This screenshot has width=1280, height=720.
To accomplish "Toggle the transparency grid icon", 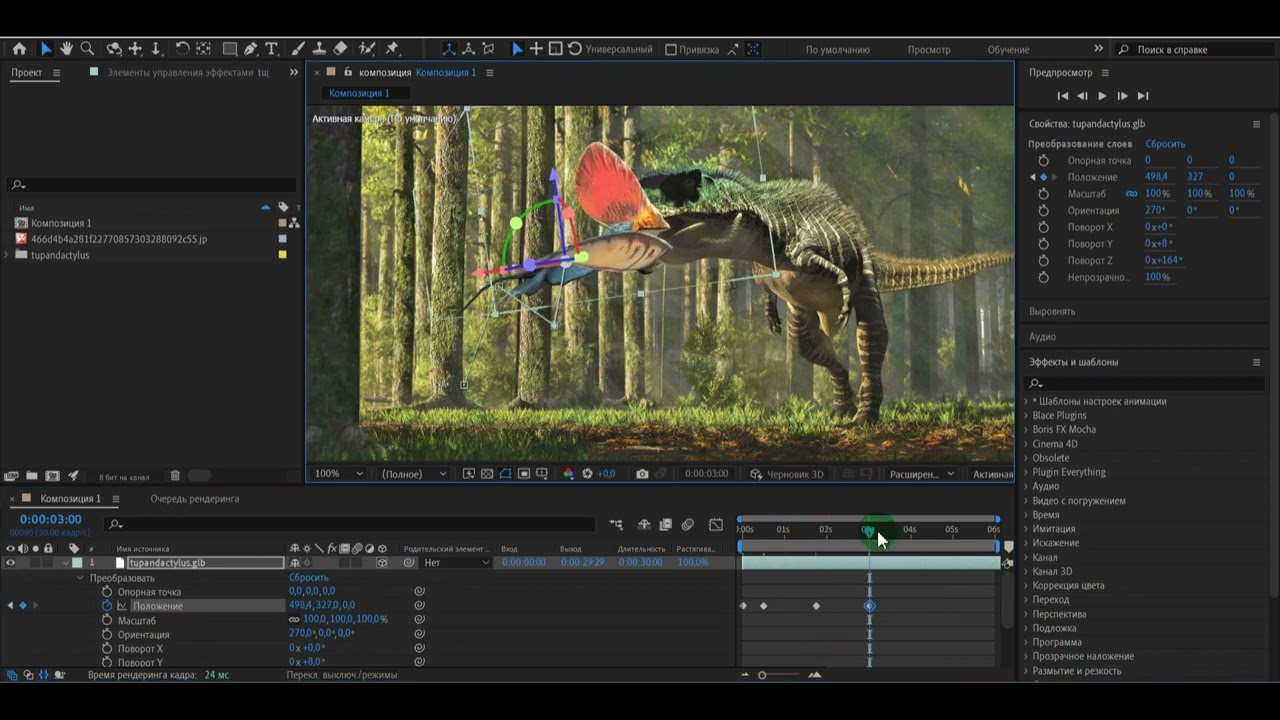I will pos(487,474).
